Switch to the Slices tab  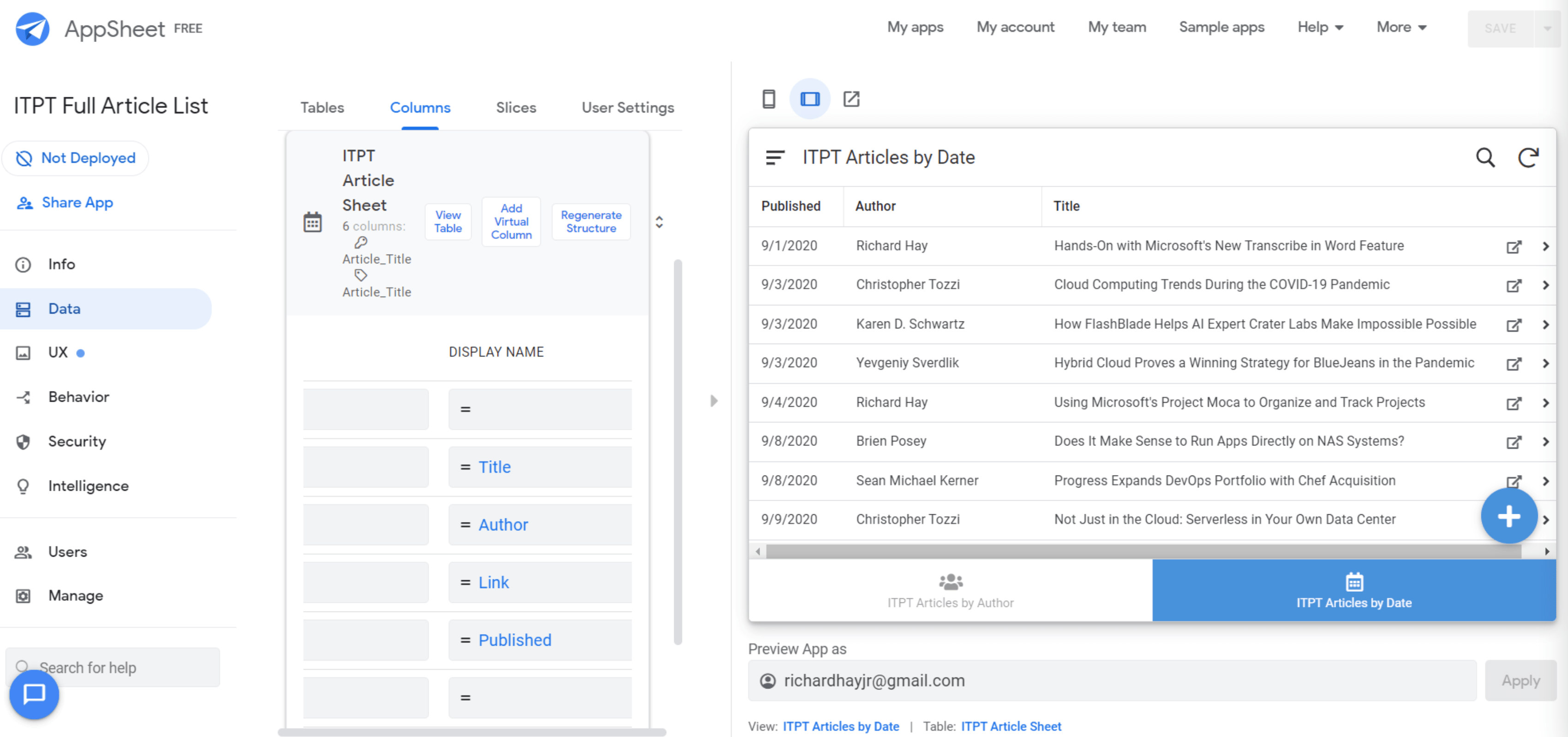tap(515, 108)
